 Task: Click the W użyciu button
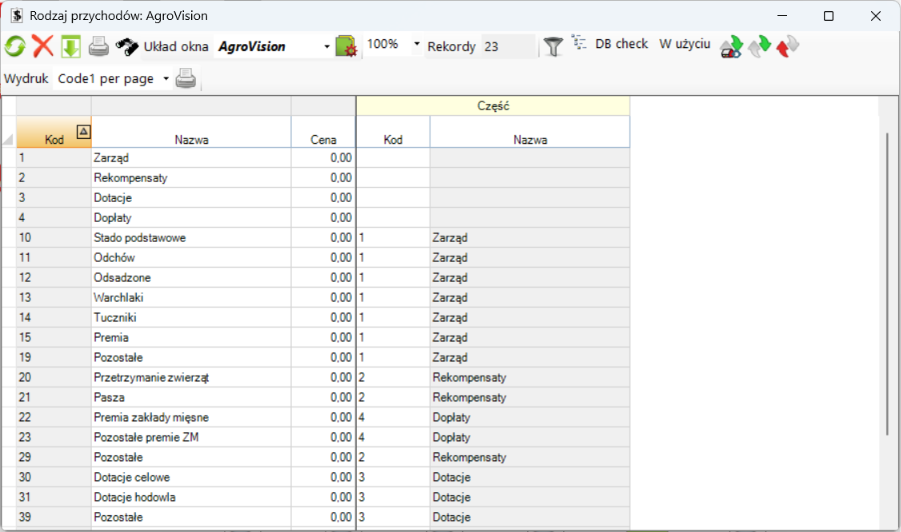coord(684,44)
